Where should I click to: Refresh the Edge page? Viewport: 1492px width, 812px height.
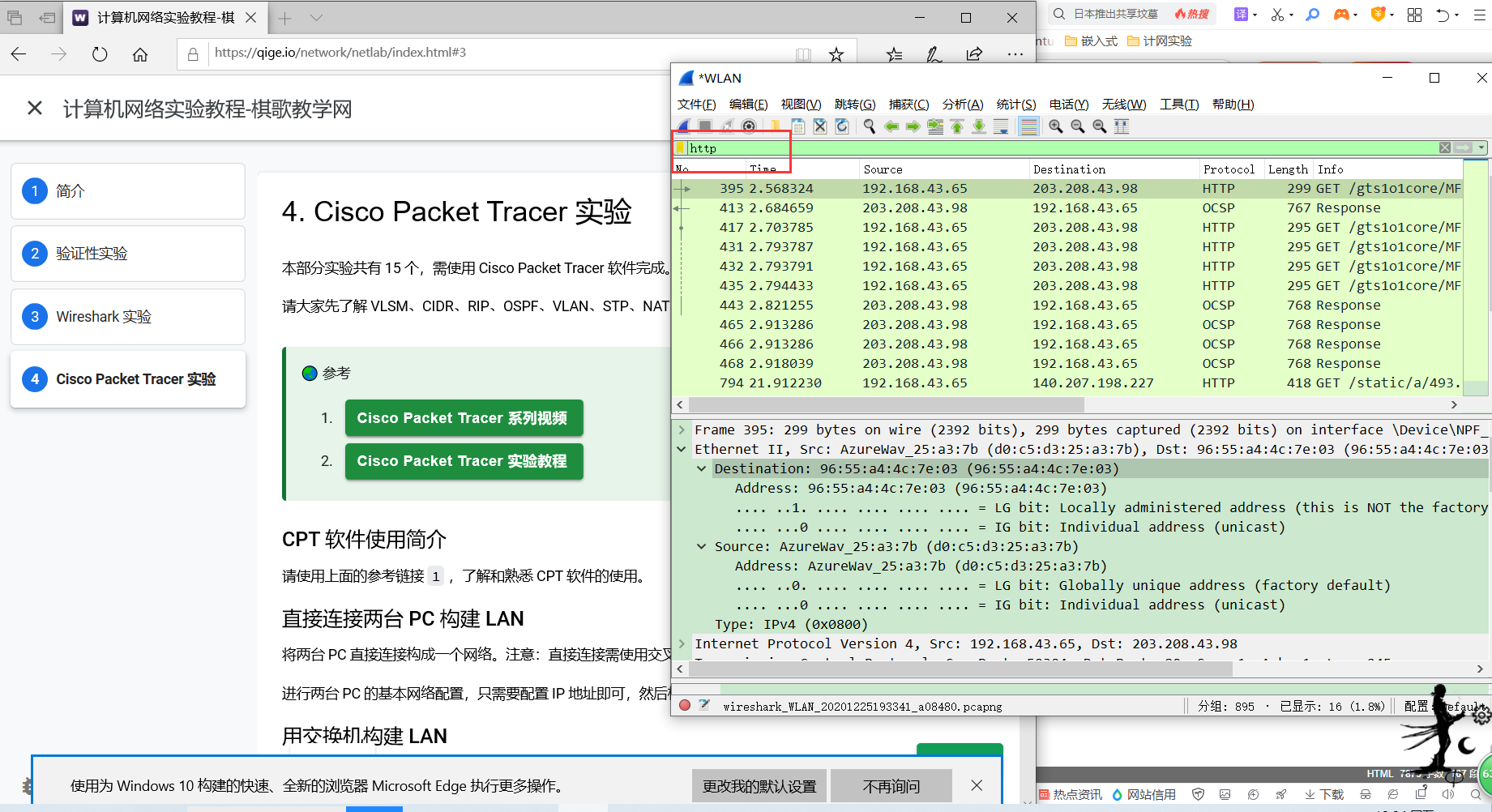pos(100,54)
